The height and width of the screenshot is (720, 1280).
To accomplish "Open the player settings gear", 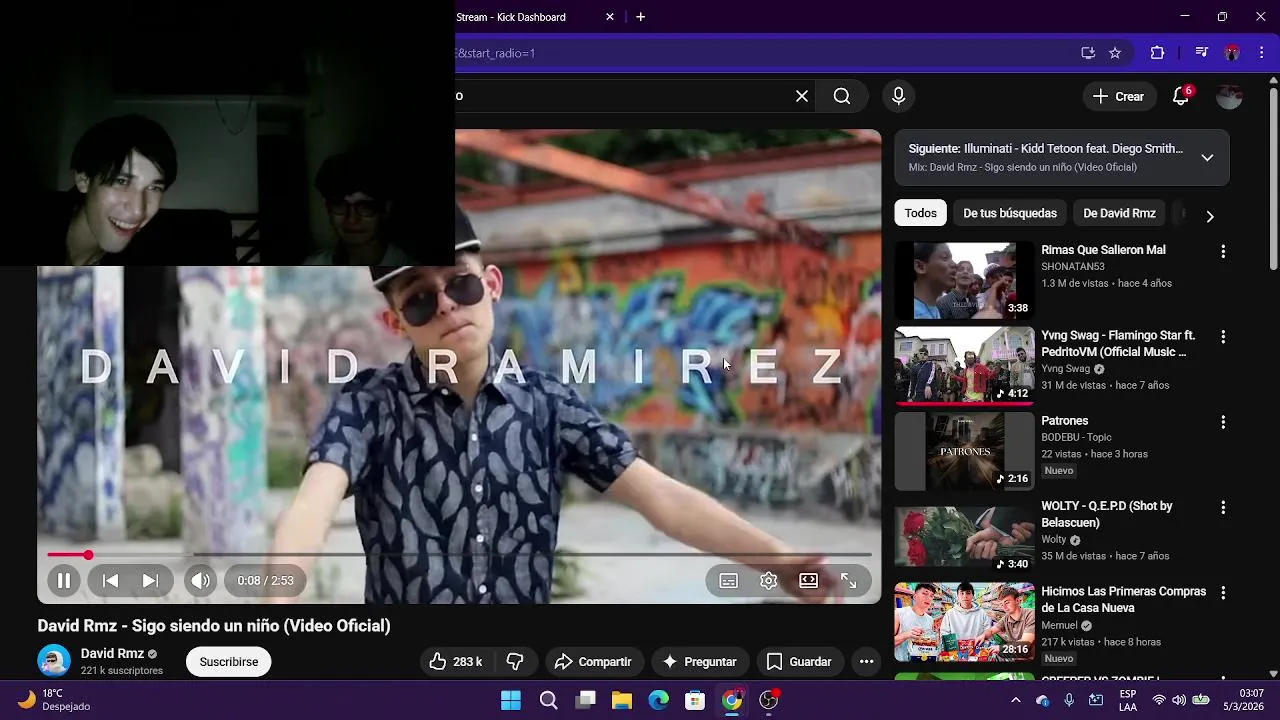I will [768, 580].
